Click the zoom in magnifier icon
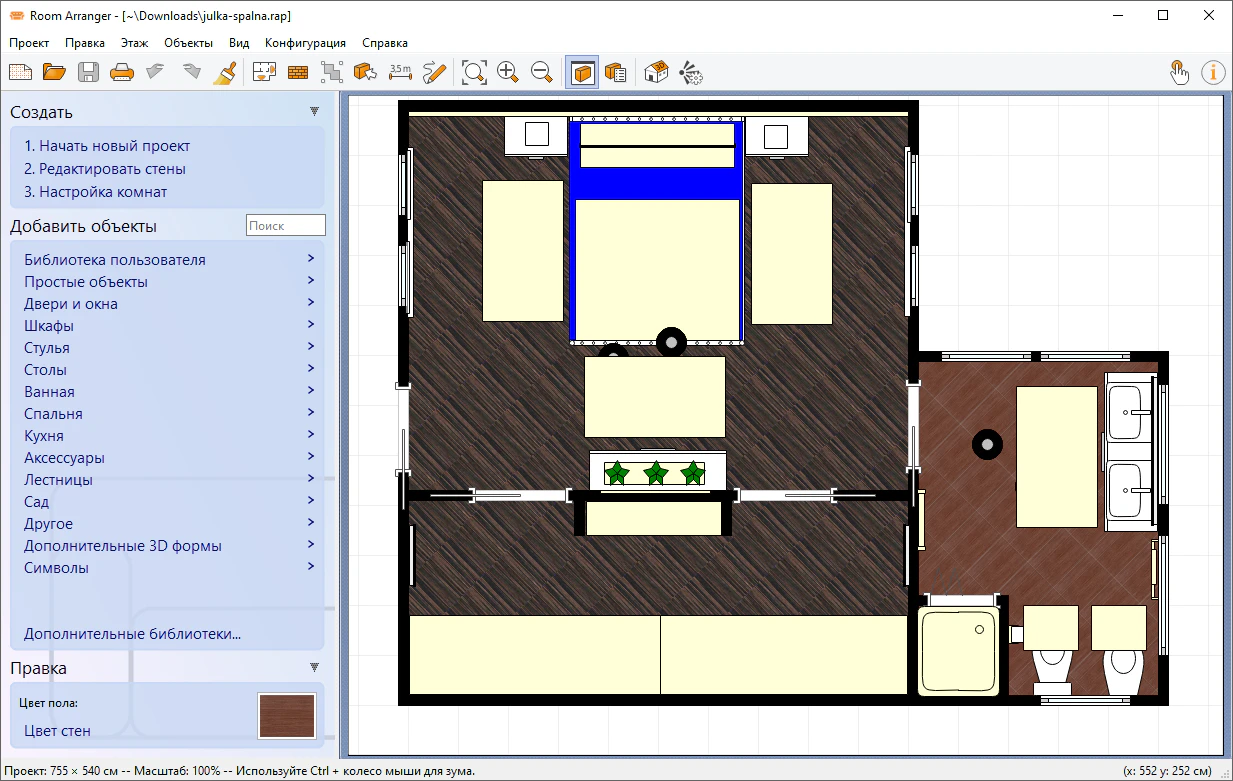 508,72
